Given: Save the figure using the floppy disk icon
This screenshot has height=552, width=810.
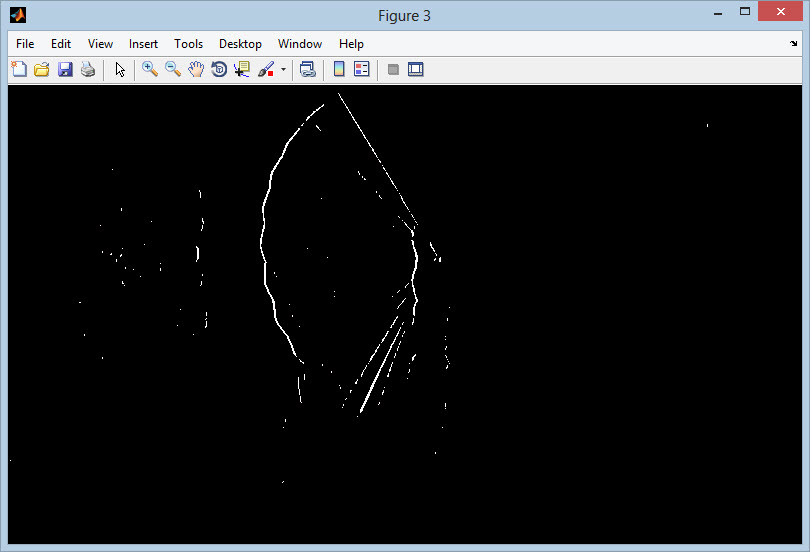Looking at the screenshot, I should point(65,69).
